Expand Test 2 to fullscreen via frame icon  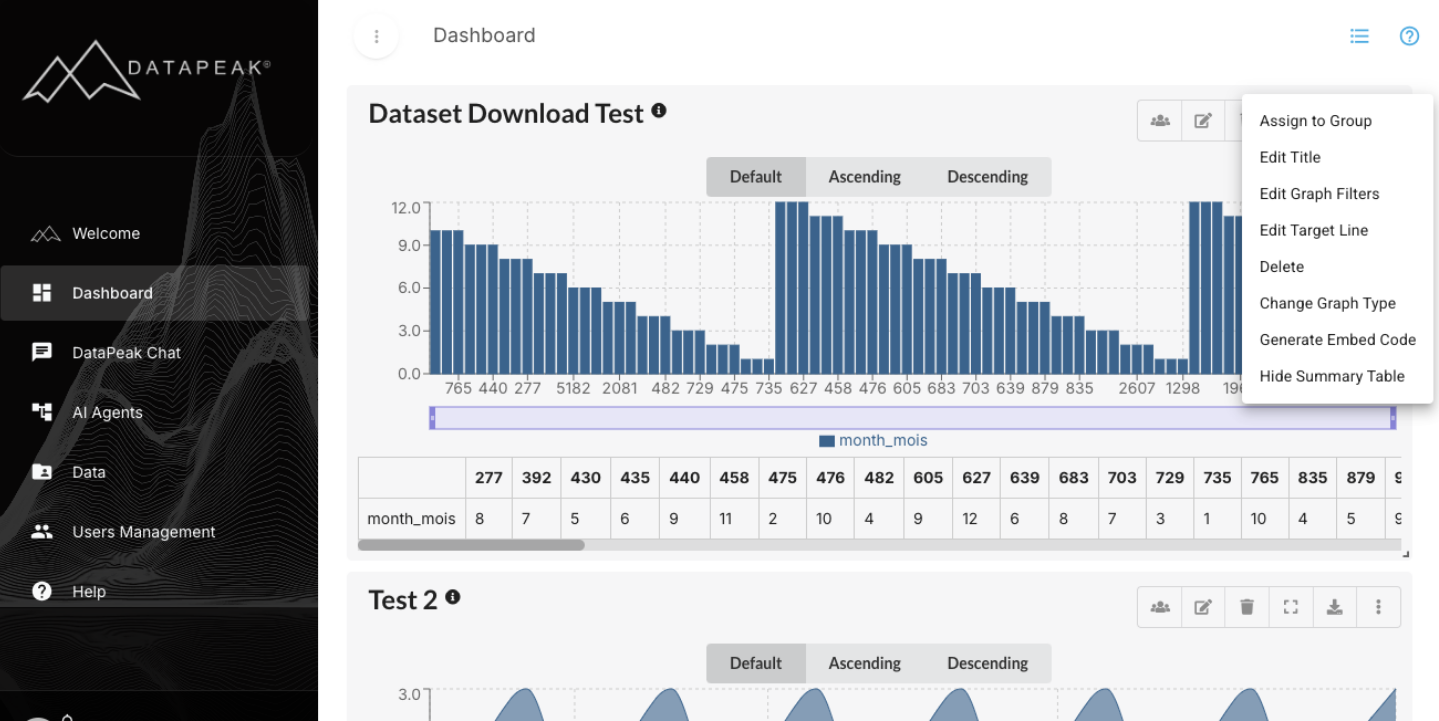(1290, 606)
